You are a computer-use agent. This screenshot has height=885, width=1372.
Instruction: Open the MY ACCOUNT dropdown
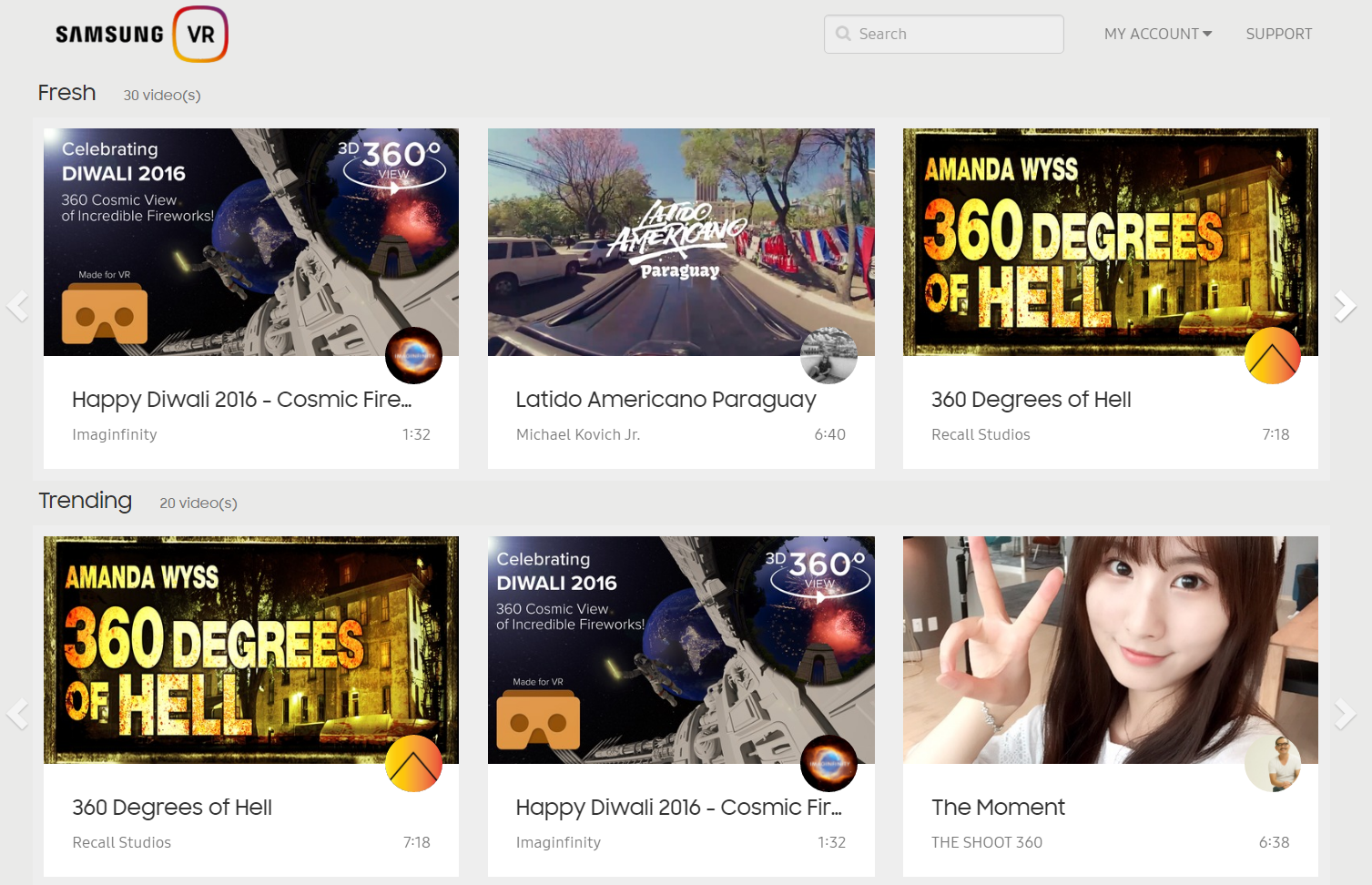click(1157, 34)
